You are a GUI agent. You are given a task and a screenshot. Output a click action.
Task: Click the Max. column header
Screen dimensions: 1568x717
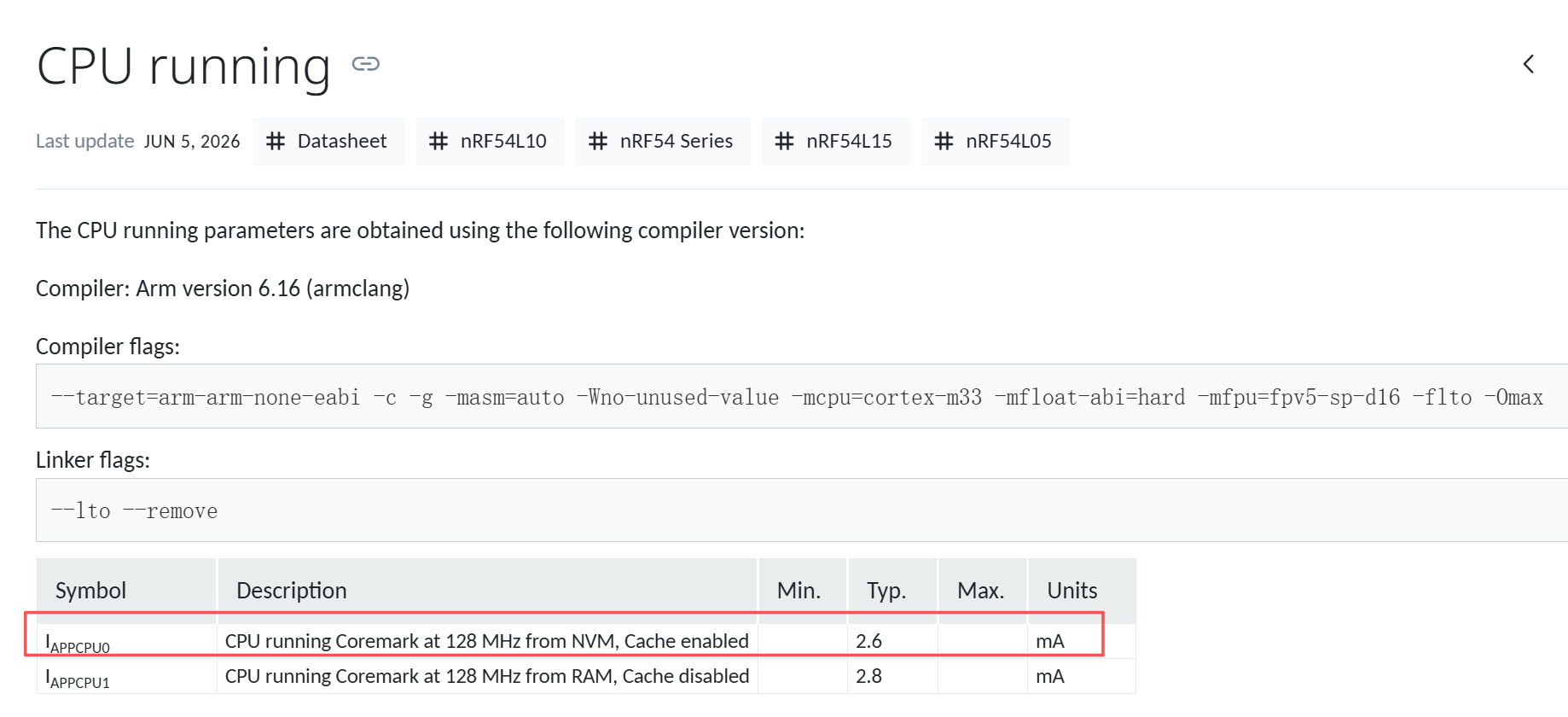[x=983, y=591]
